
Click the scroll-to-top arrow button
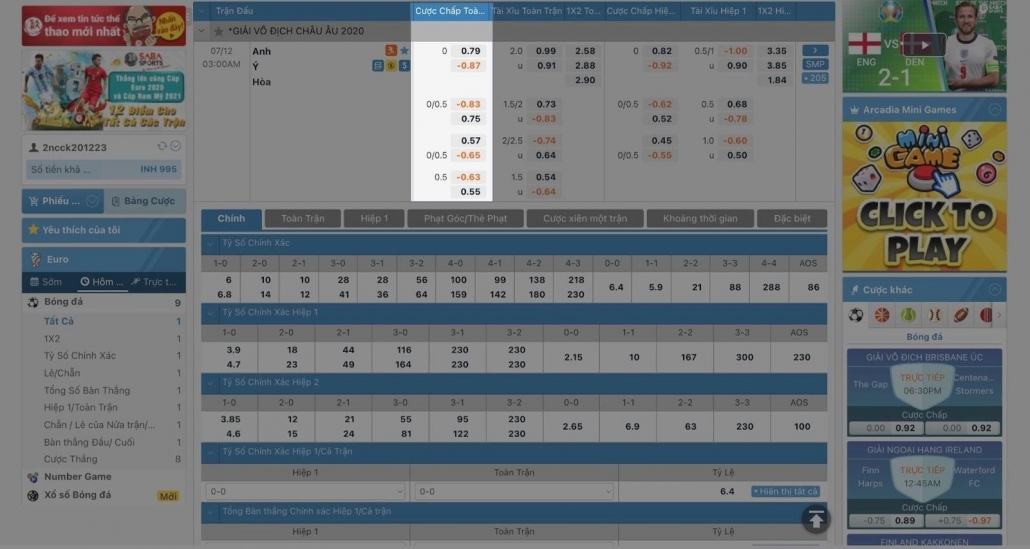(816, 519)
